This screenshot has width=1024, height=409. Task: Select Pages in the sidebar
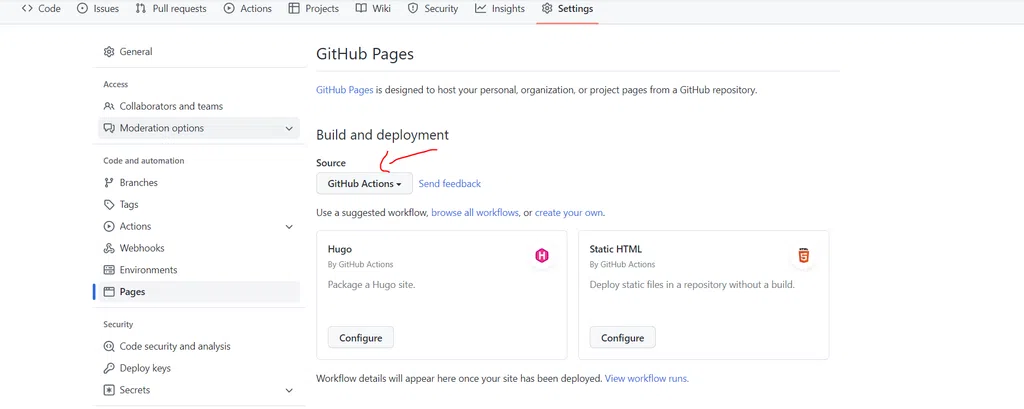(x=199, y=292)
